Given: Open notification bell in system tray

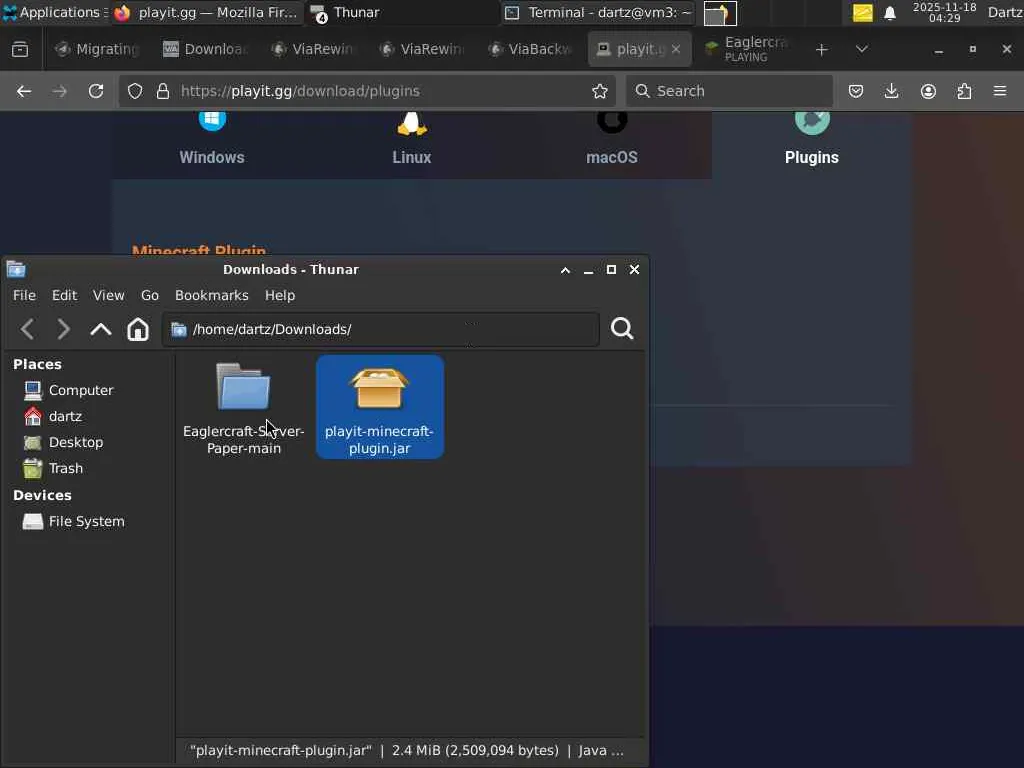Looking at the screenshot, I should click(x=889, y=13).
